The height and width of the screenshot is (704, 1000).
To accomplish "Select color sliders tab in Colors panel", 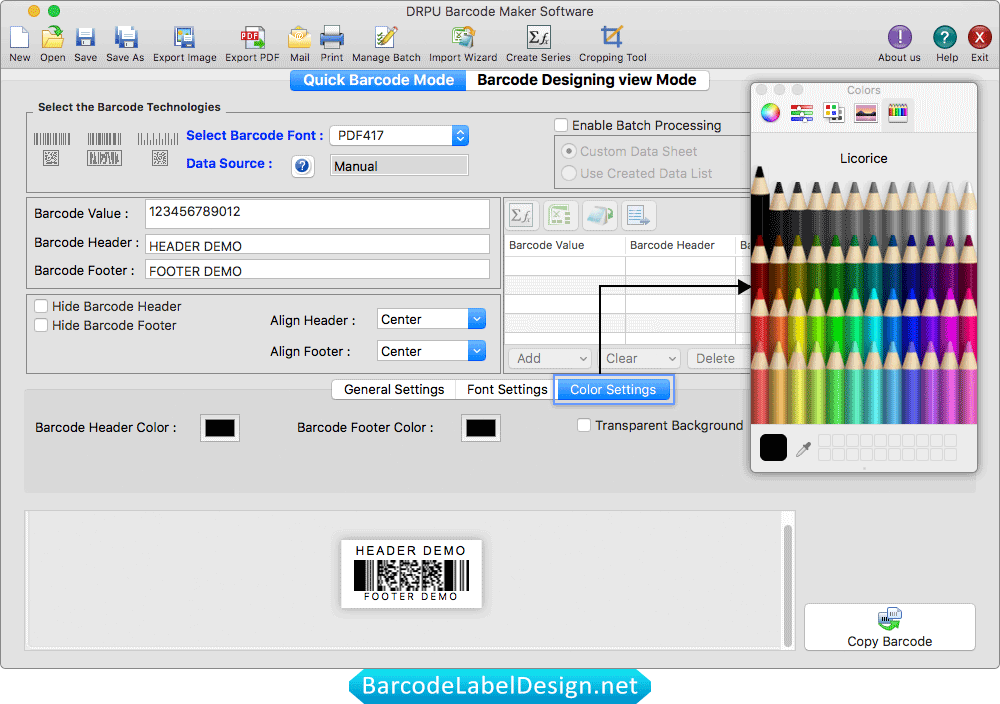I will [x=802, y=113].
